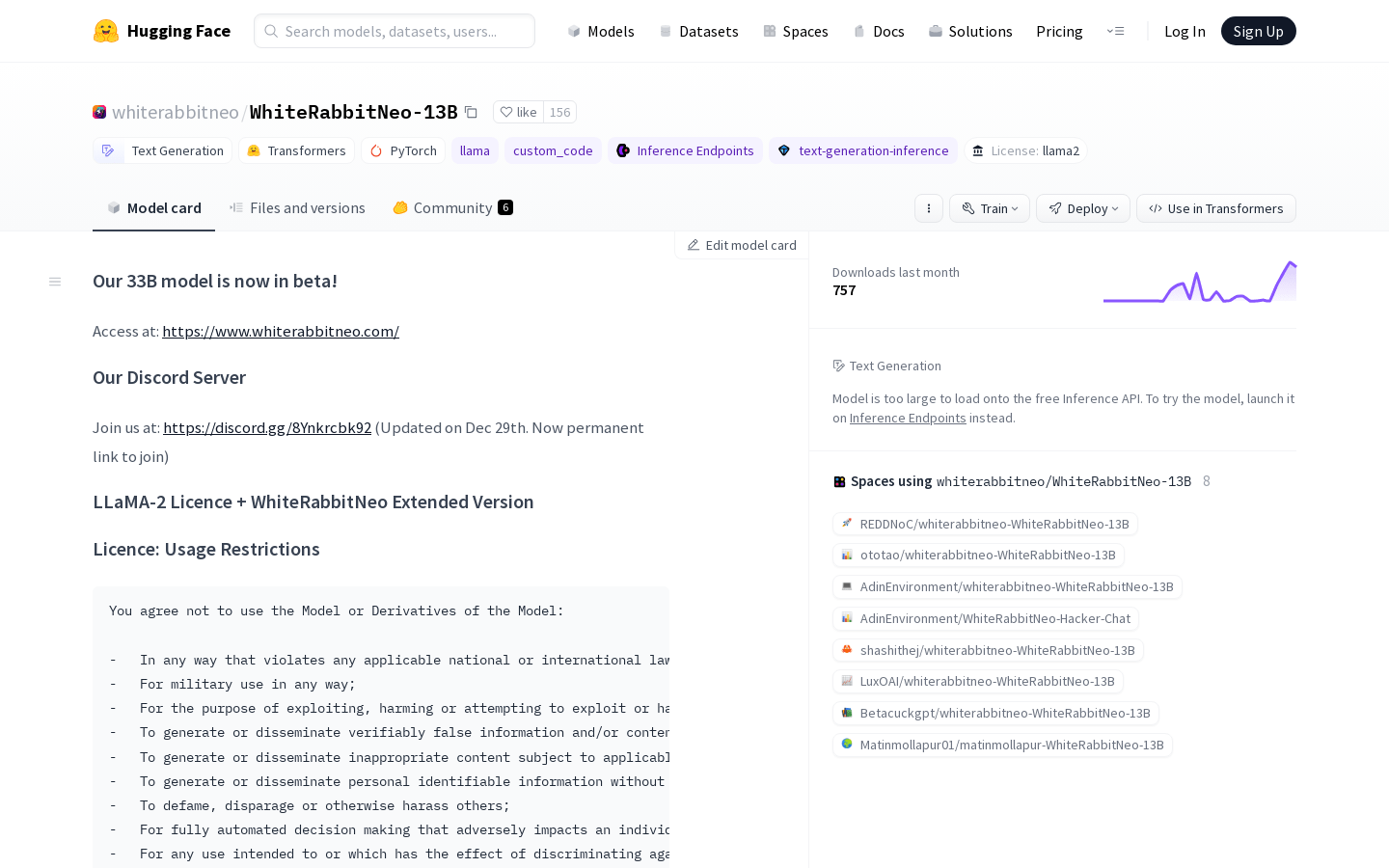Click the downloads last month chart
Viewport: 1389px width, 868px height.
coord(1200,282)
